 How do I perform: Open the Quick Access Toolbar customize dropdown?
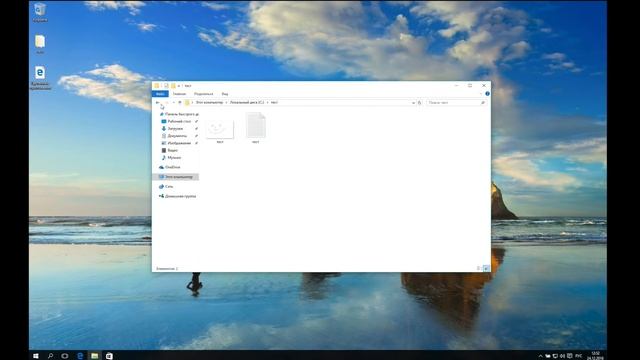[x=179, y=86]
